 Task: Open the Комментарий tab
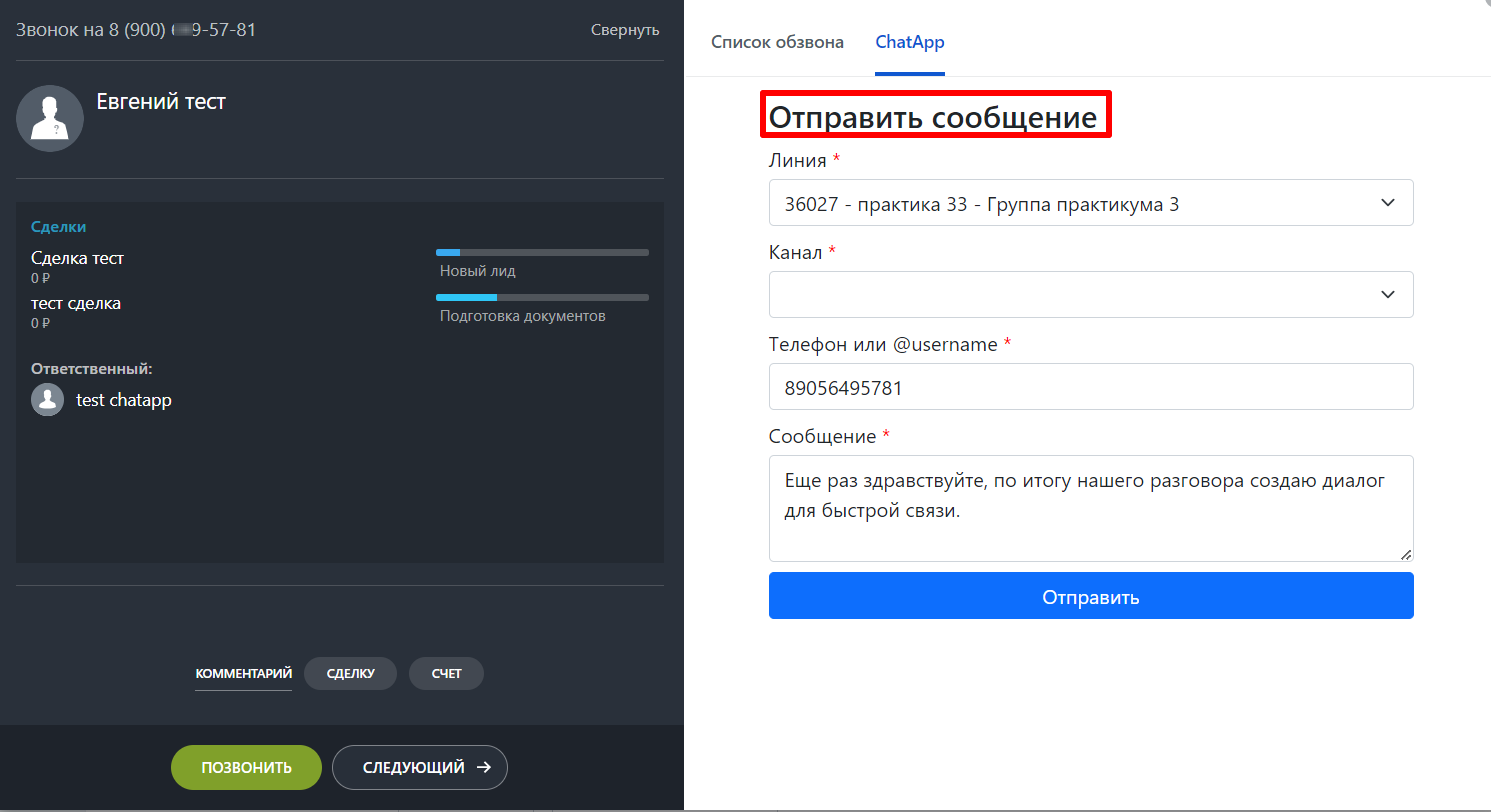[243, 674]
